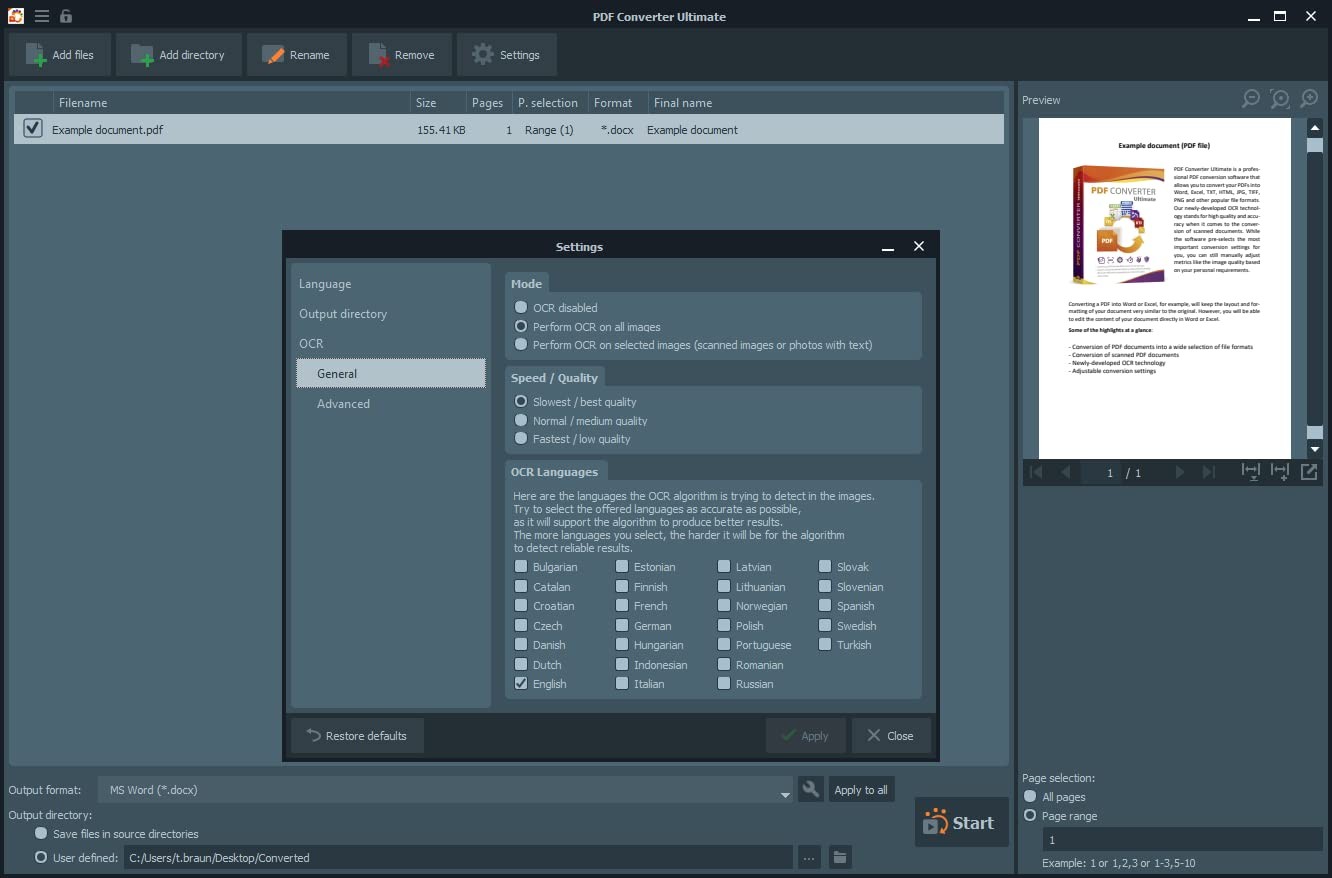Click the preview scrollbar up arrow
Image resolution: width=1332 pixels, height=878 pixels.
pos(1315,127)
